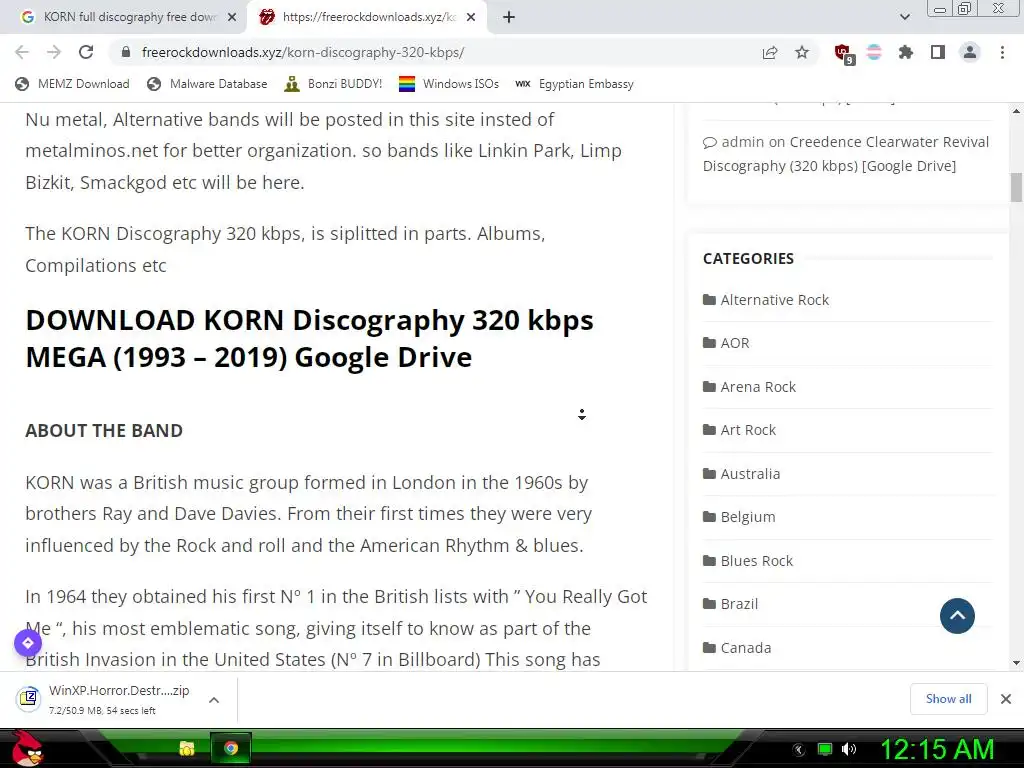This screenshot has height=768, width=1024.
Task: Click Chrome icon in taskbar
Action: point(231,748)
